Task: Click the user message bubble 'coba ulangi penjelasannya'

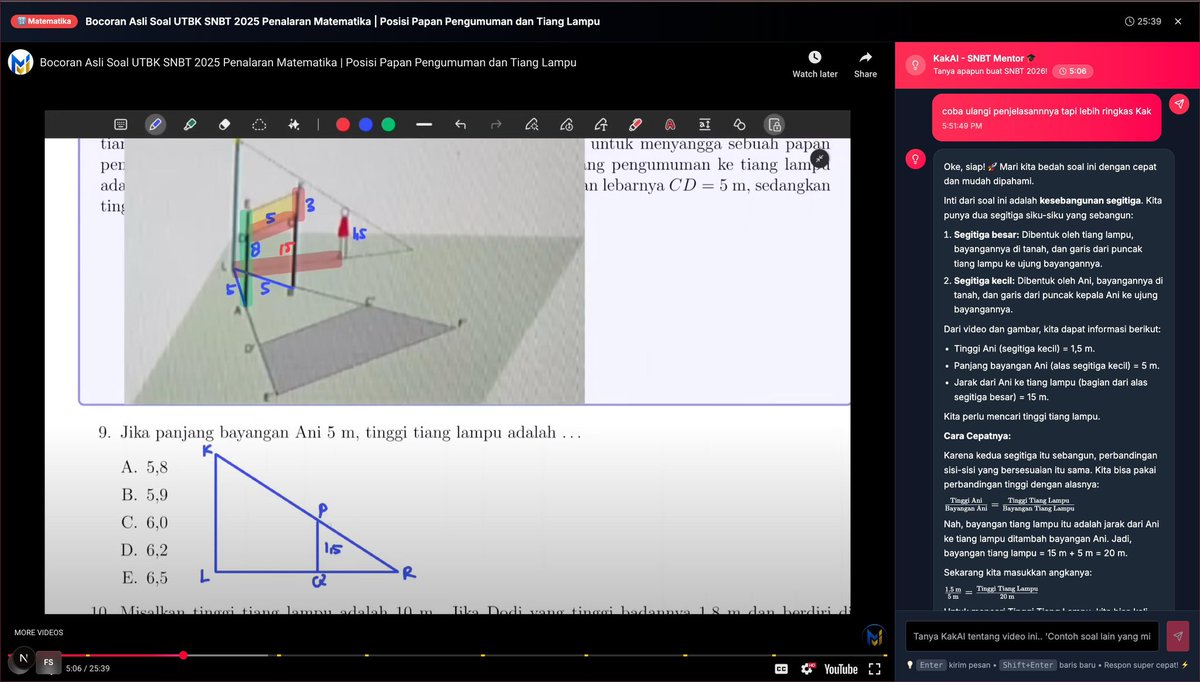Action: pyautogui.click(x=1046, y=117)
